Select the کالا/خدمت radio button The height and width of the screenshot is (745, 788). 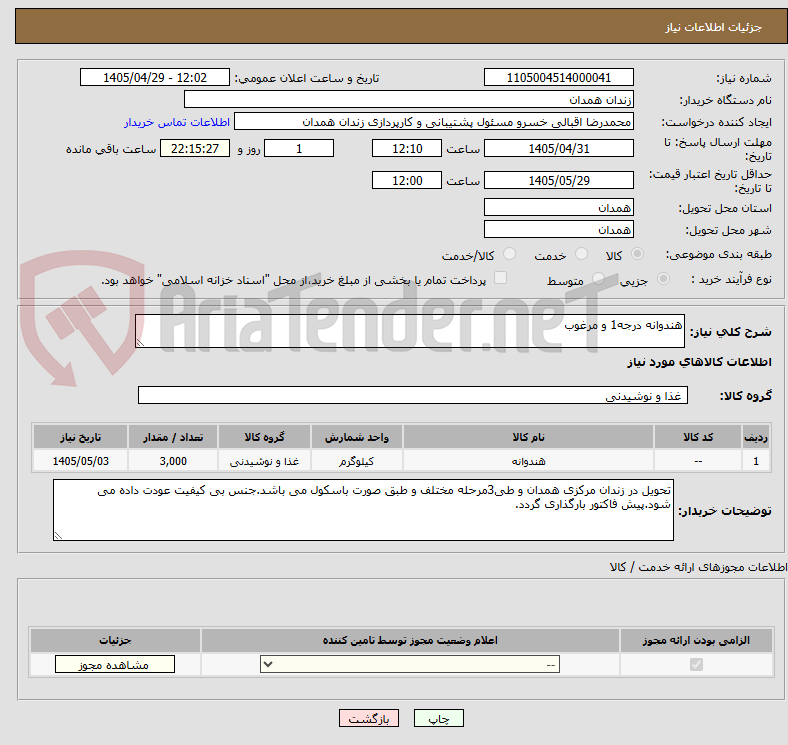[x=510, y=254]
